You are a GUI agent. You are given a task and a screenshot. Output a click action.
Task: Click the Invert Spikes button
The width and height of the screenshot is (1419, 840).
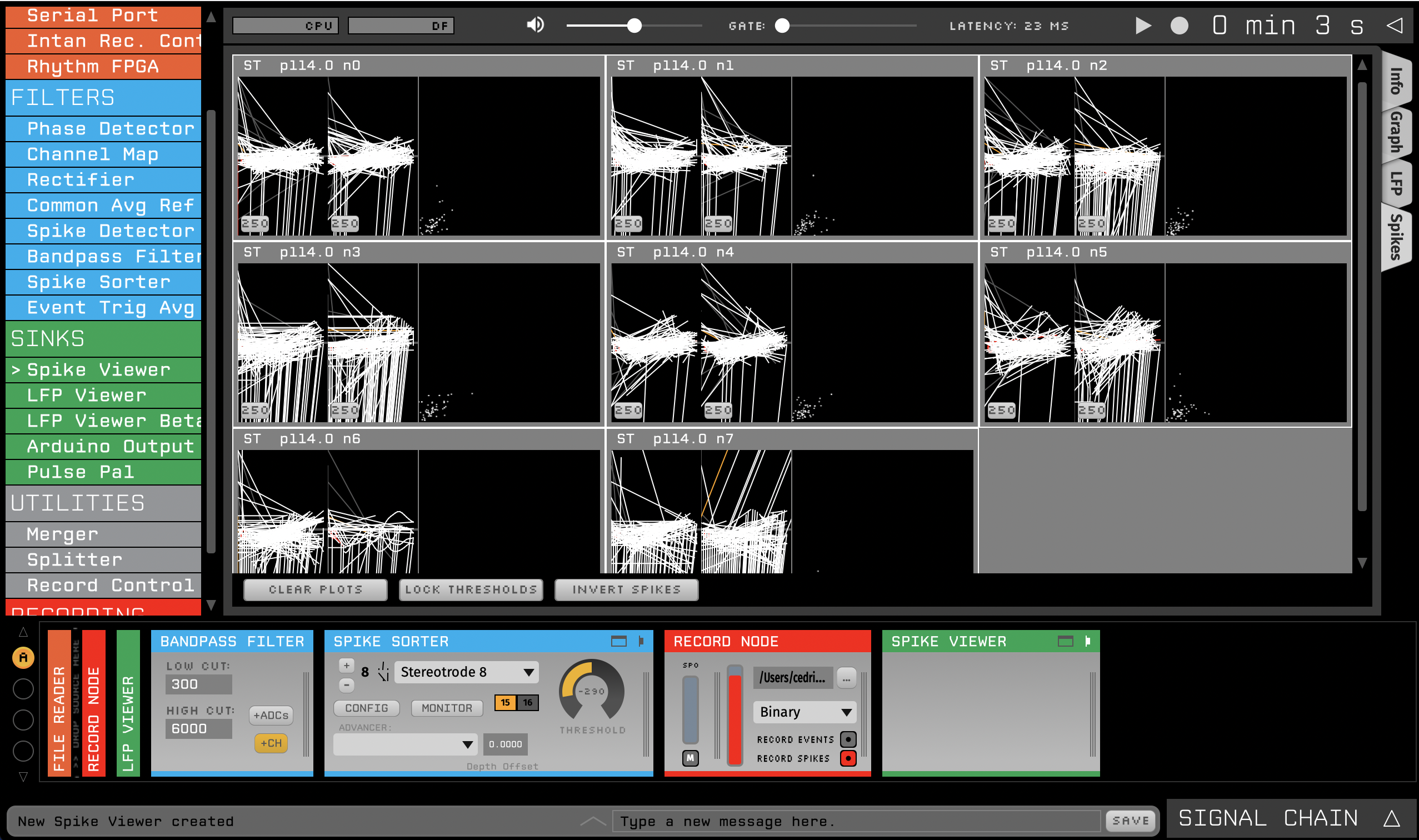627,590
